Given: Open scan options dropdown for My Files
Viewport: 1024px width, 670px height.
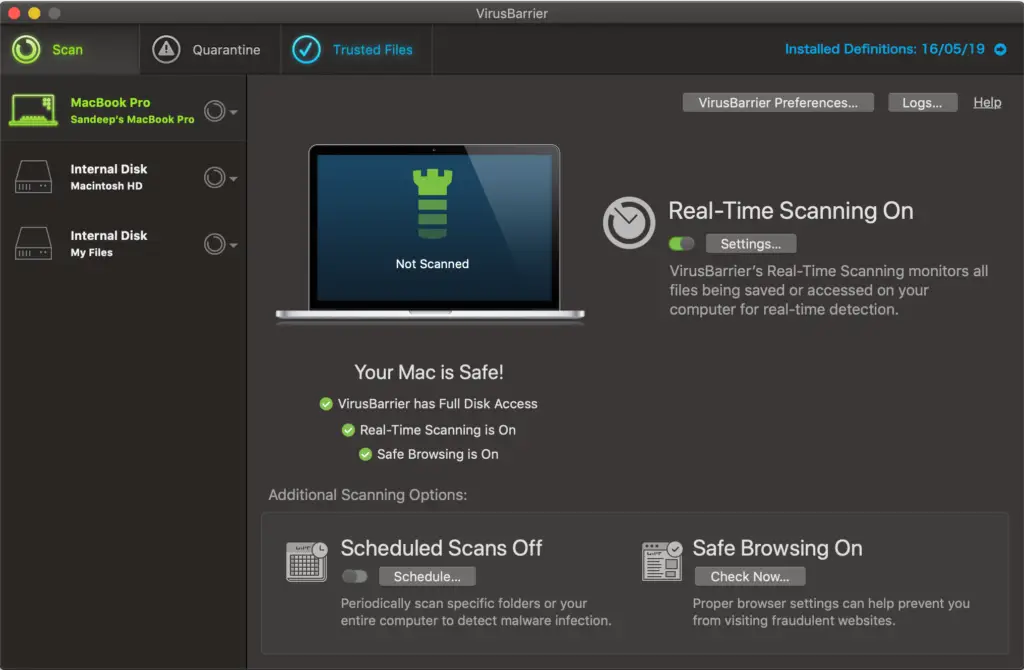Looking at the screenshot, I should tap(233, 245).
